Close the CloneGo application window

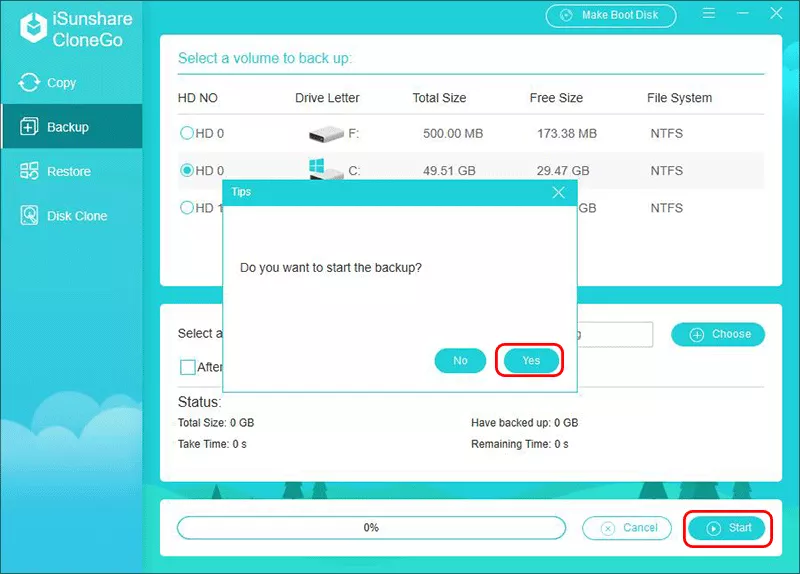point(776,13)
